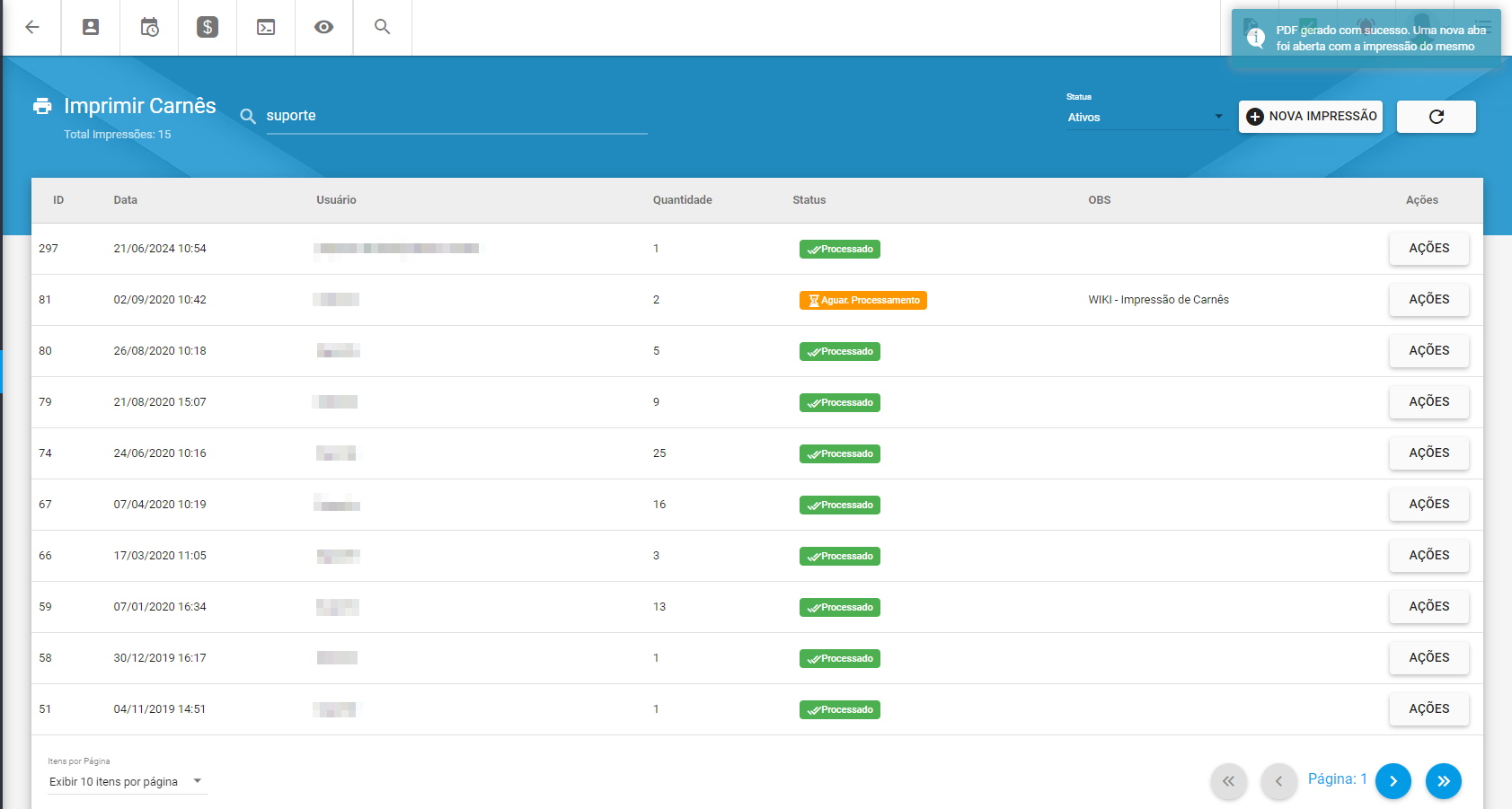Click the magnifier icon in top toolbar
This screenshot has width=1512, height=809.
pyautogui.click(x=383, y=27)
